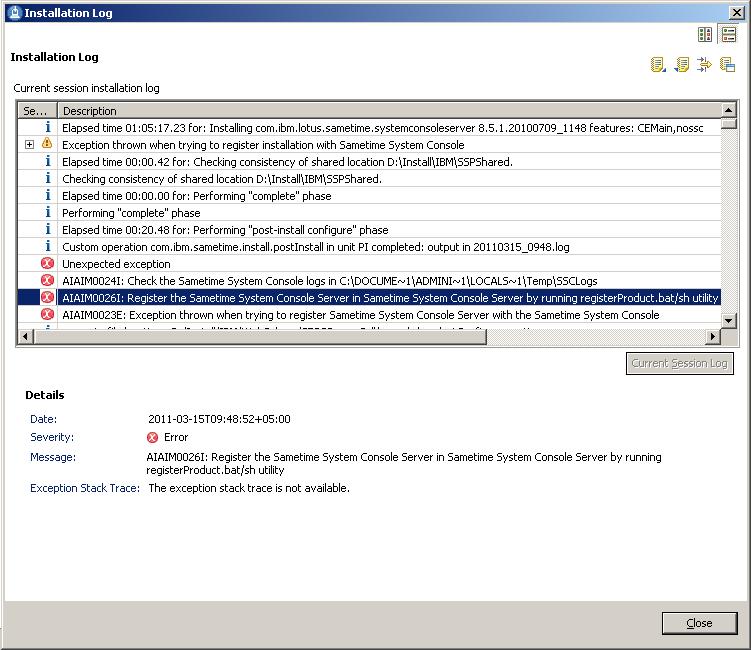The width and height of the screenshot is (751, 650).
Task: Close the Installation Log window with X
Action: 736,12
